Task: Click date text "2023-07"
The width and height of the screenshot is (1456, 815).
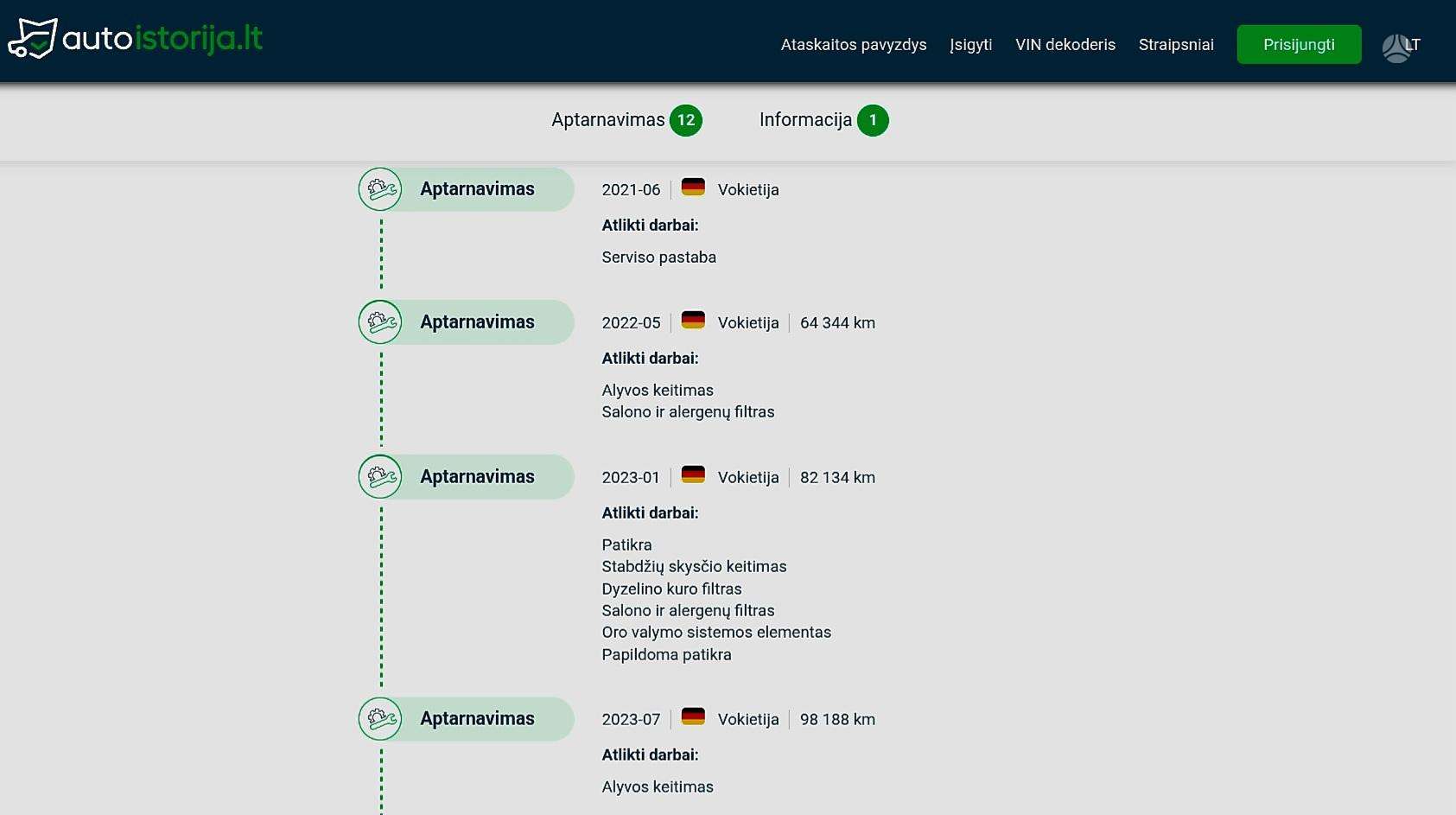Action: (x=631, y=720)
